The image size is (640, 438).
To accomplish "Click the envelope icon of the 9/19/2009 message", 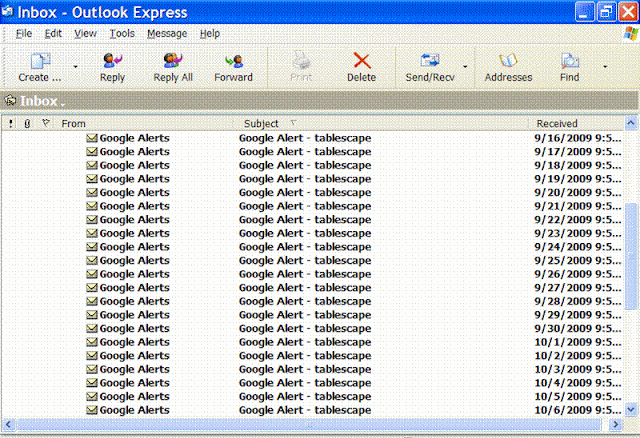I will coord(92,179).
